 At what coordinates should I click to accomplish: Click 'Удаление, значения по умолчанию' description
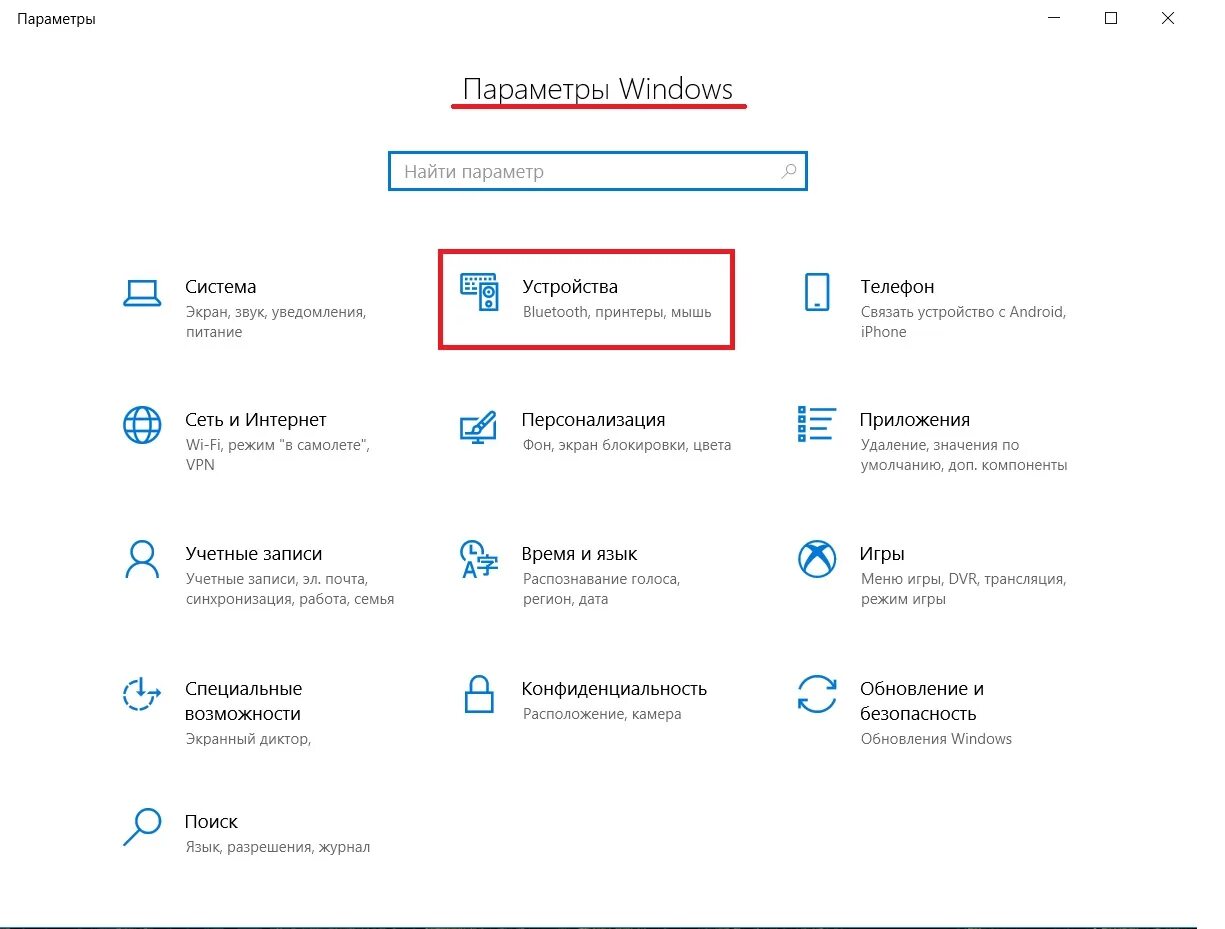964,455
